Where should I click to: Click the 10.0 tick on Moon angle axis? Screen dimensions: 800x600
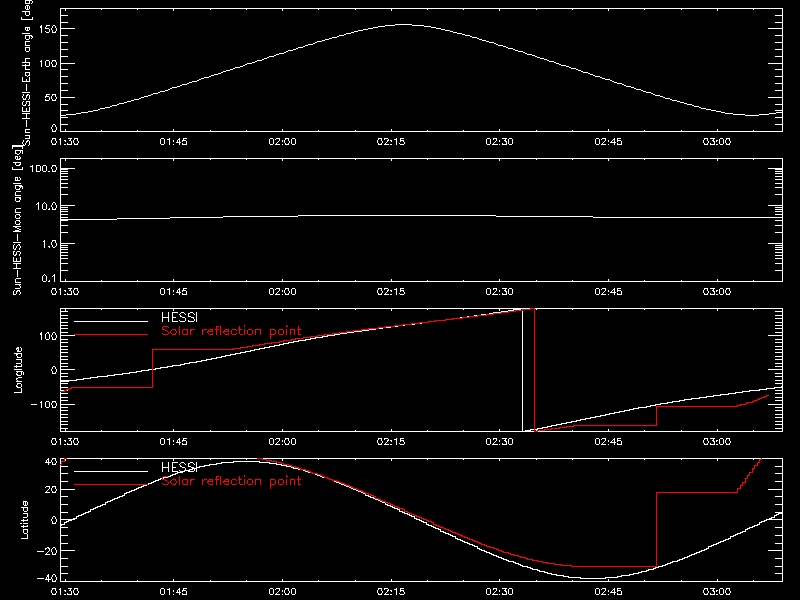point(46,206)
